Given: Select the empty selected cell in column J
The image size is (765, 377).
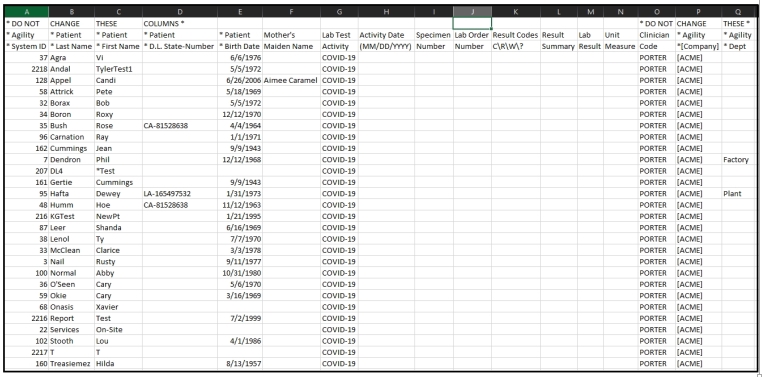Looking at the screenshot, I should 472,23.
